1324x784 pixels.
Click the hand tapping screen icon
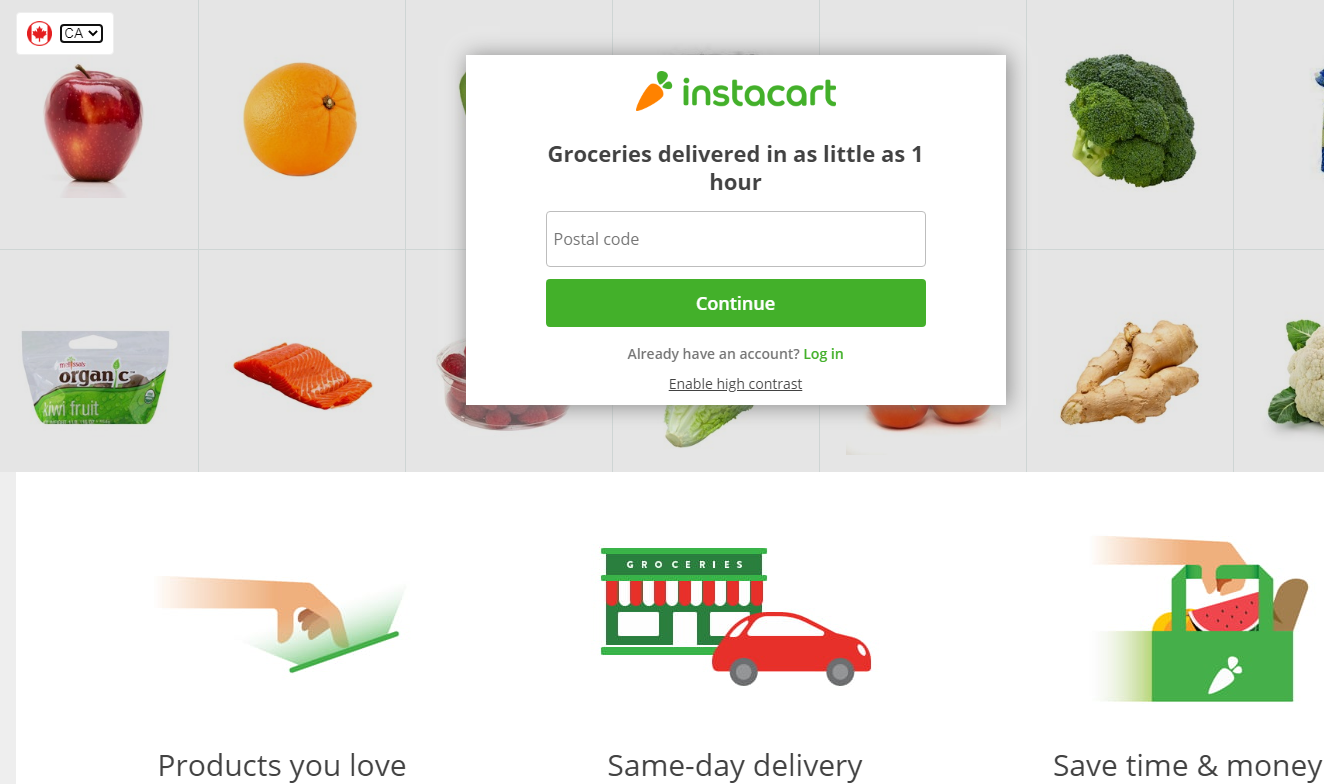pos(280,623)
